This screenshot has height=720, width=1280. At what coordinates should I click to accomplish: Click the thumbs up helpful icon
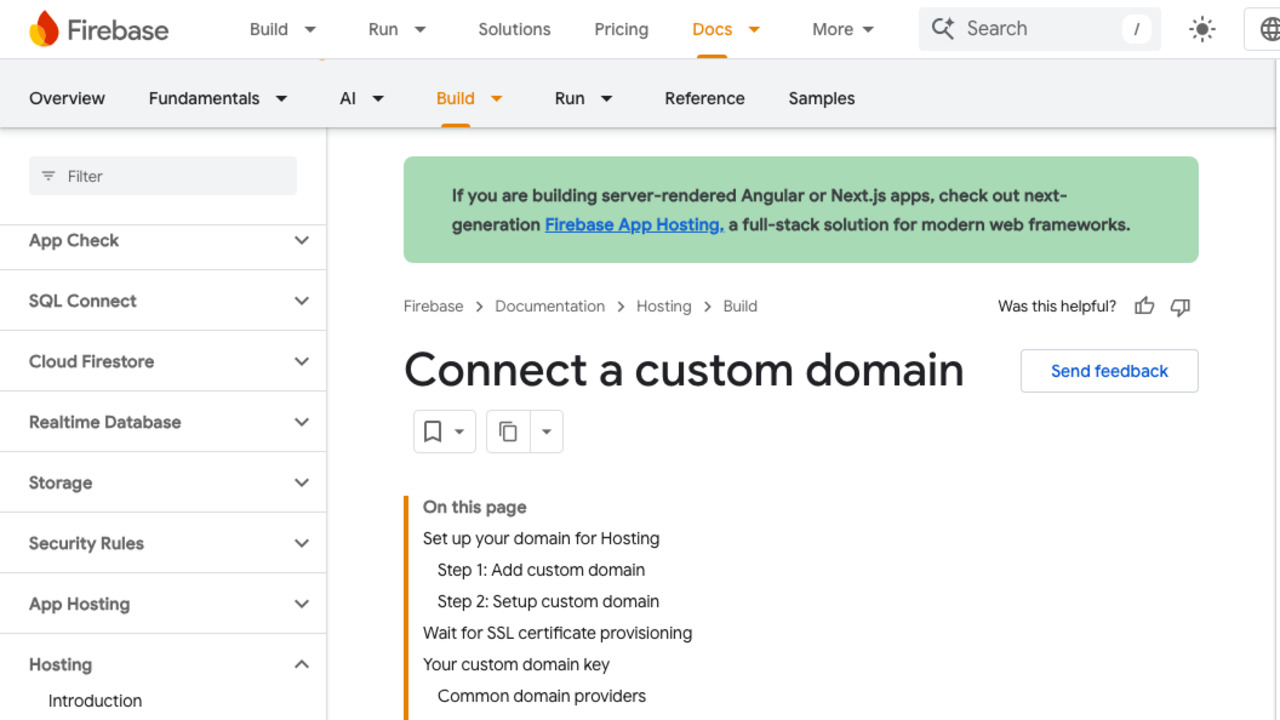[x=1144, y=306]
